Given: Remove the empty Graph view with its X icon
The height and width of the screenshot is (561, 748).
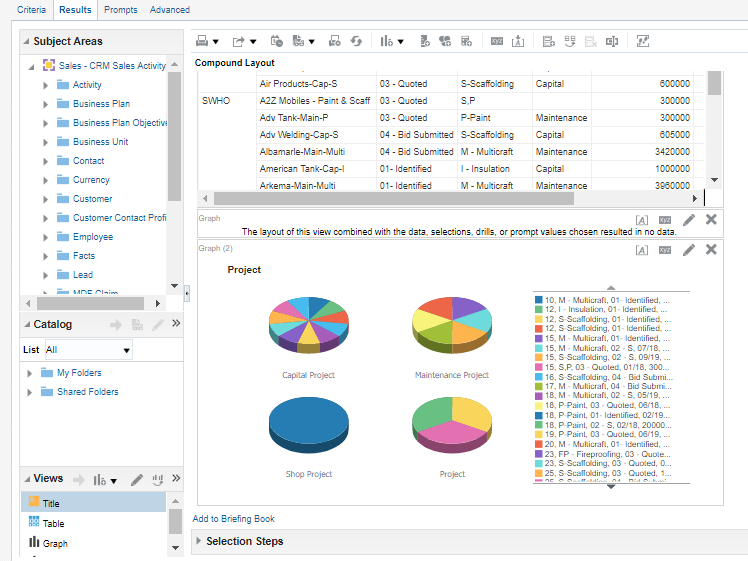Looking at the screenshot, I should point(711,219).
